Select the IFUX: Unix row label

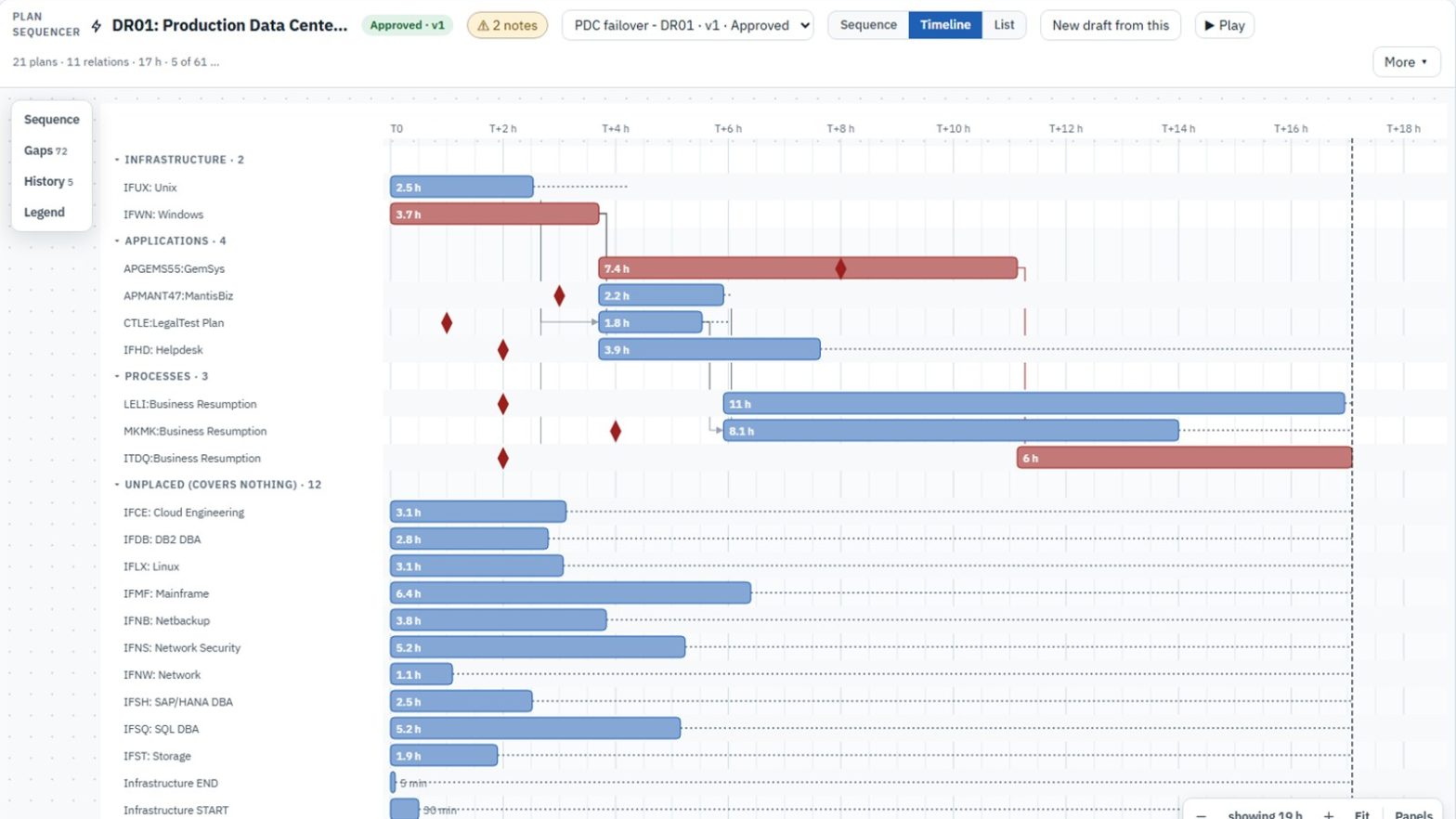coord(150,188)
